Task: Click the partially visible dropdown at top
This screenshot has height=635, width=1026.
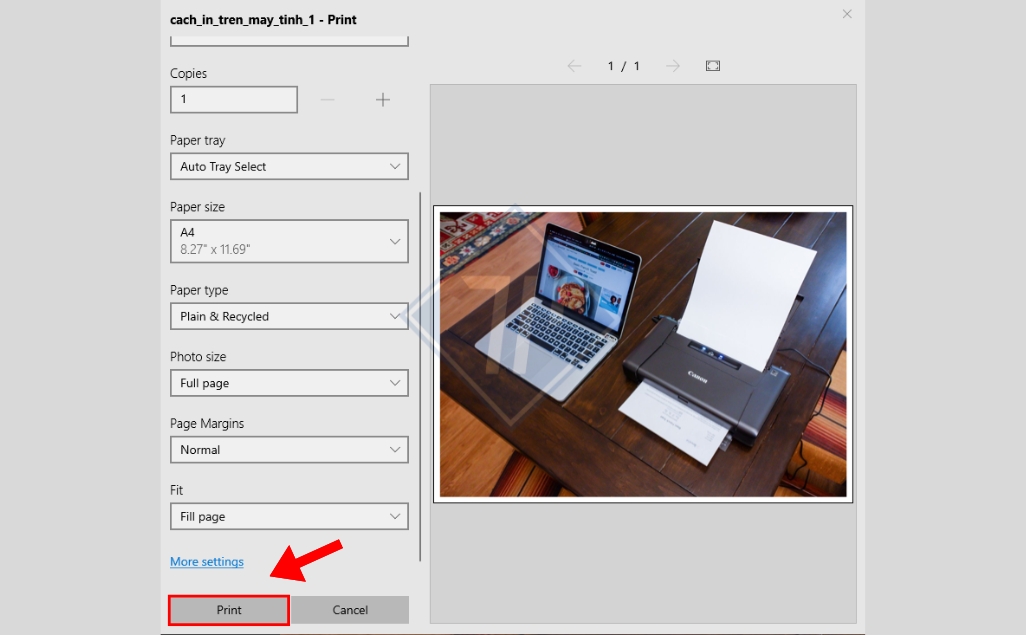Action: coord(289,41)
